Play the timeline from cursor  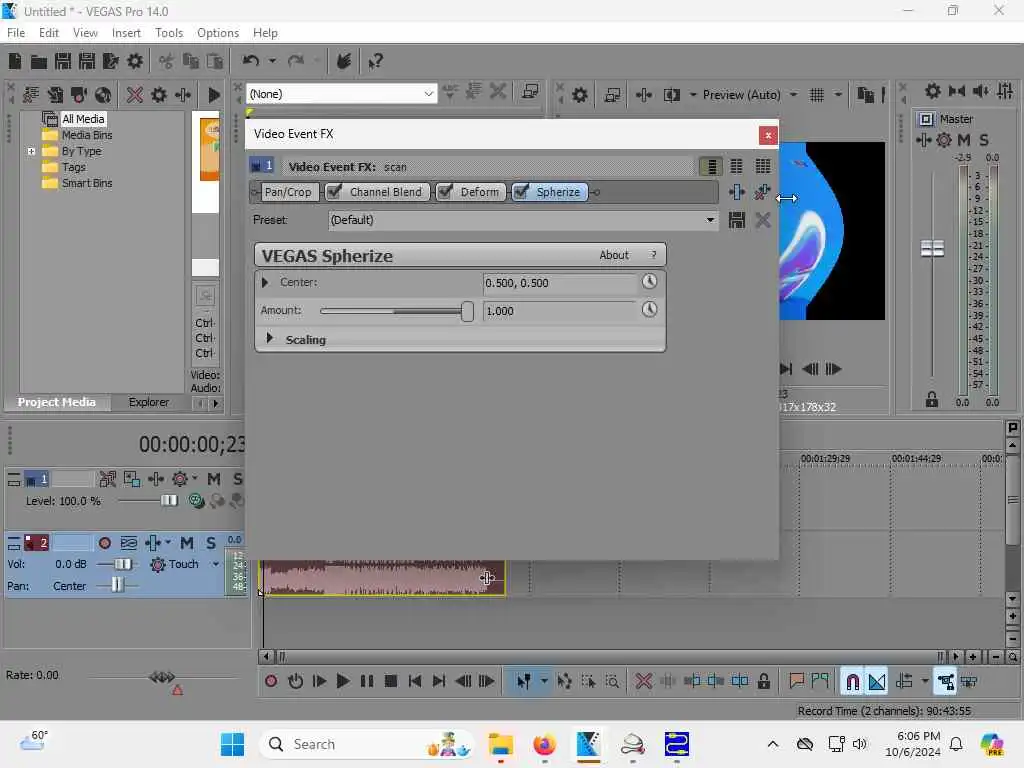pyautogui.click(x=342, y=681)
